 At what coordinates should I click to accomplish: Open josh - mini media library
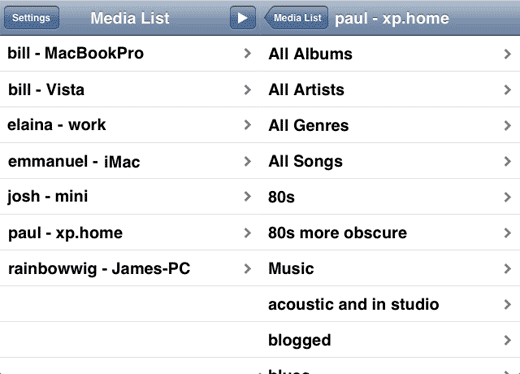pyautogui.click(x=130, y=197)
